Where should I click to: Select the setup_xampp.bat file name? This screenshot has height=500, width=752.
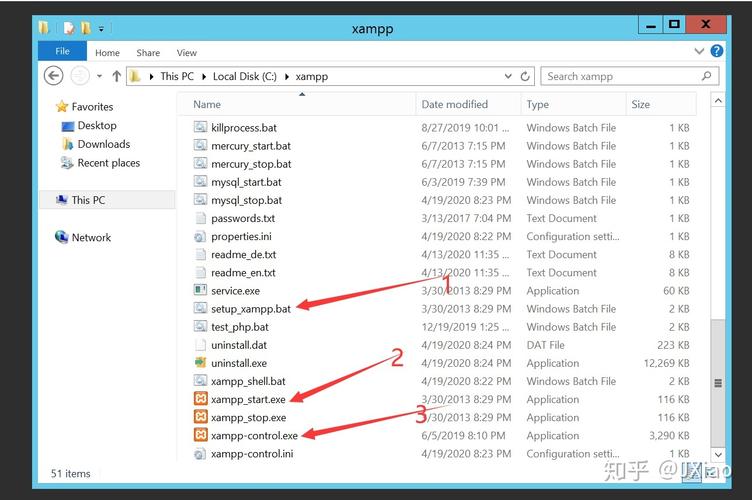coord(251,309)
